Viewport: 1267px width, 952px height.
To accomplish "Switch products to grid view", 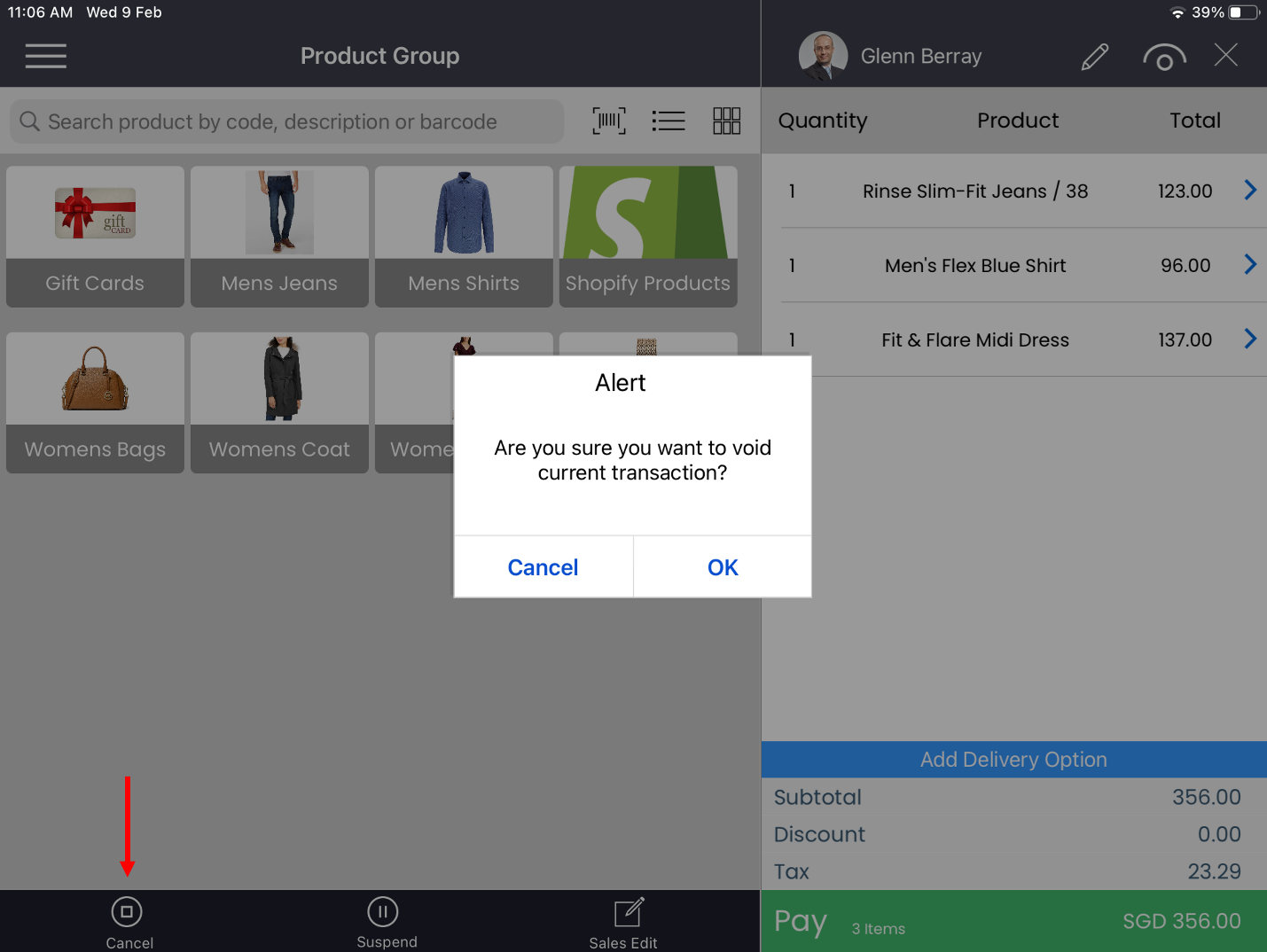I will [x=726, y=121].
